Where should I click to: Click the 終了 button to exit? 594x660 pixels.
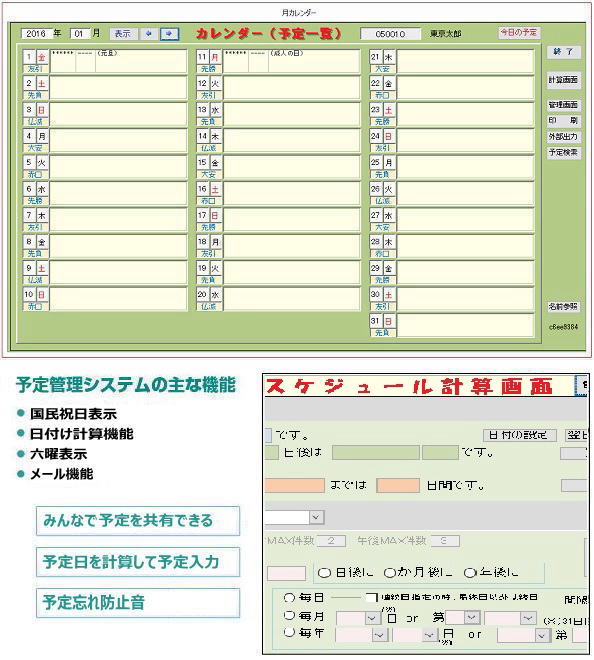[x=564, y=52]
